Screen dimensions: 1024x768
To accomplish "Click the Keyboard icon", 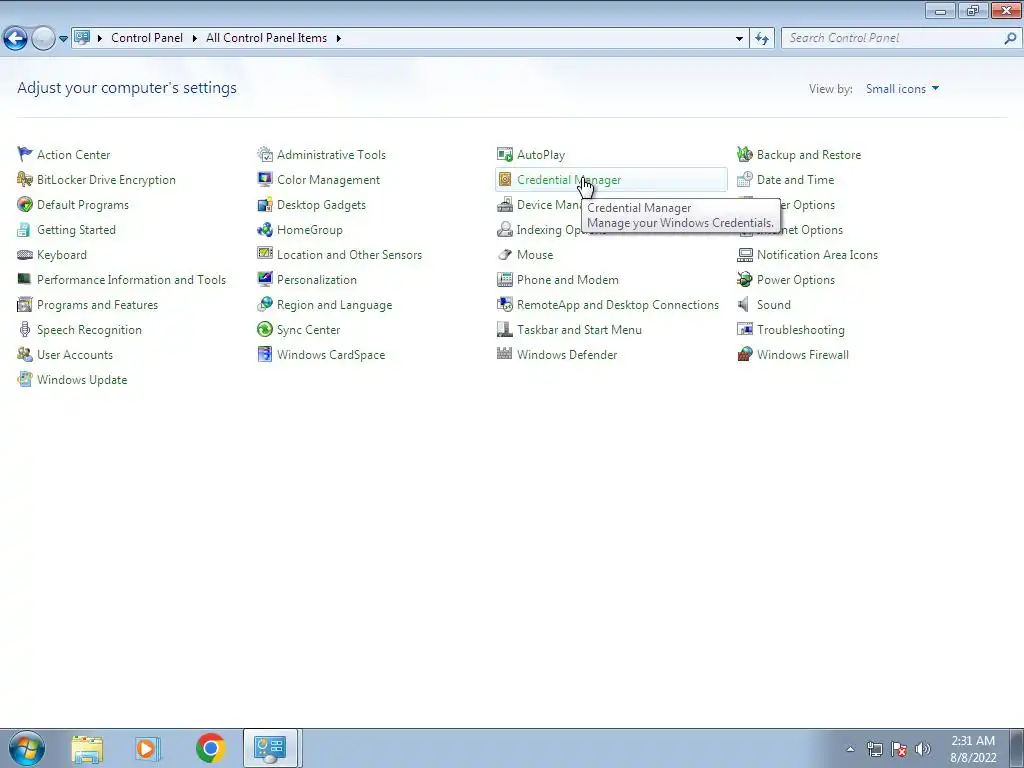I will [x=25, y=255].
